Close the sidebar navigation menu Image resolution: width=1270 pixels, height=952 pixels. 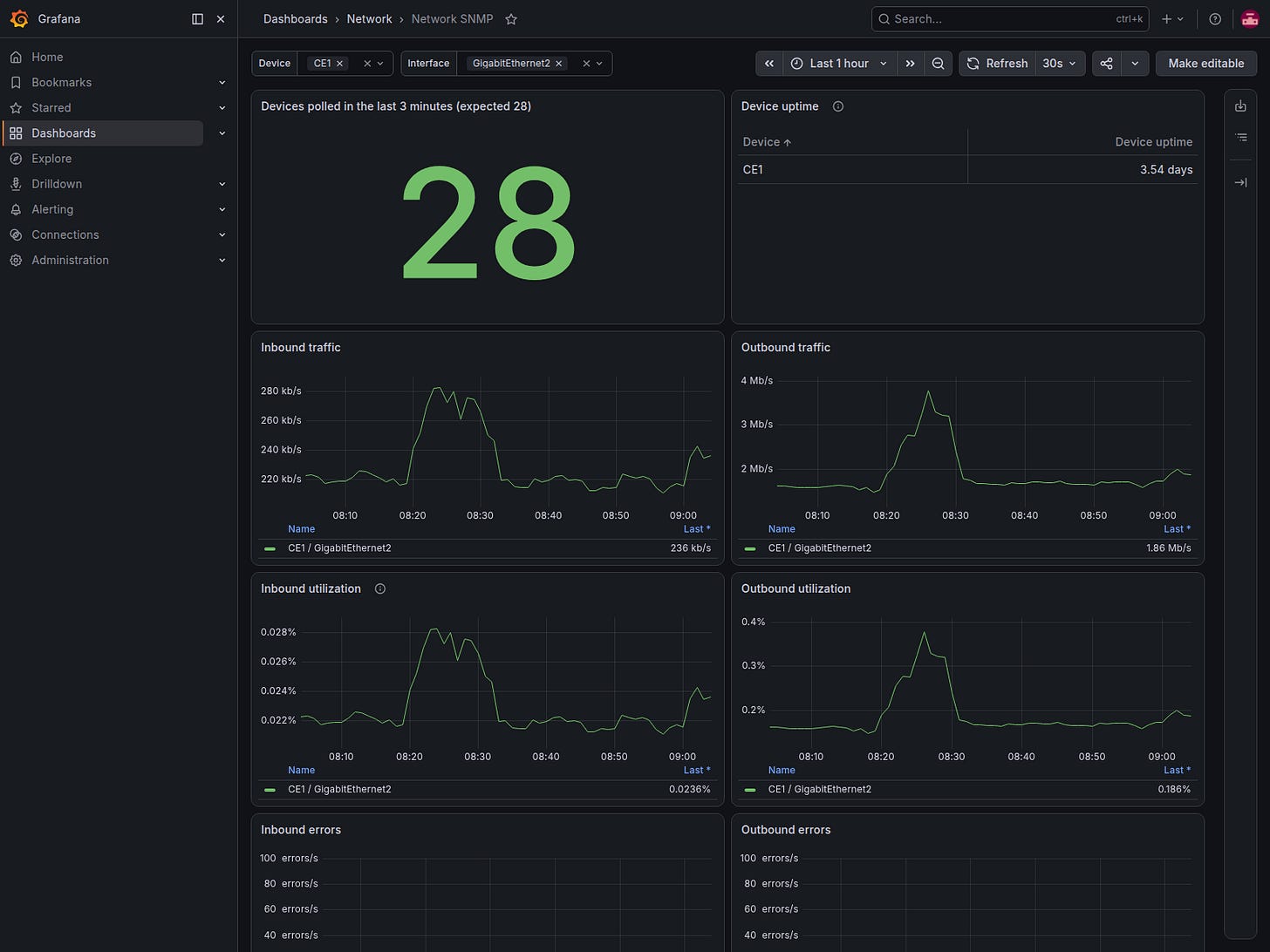pyautogui.click(x=221, y=18)
